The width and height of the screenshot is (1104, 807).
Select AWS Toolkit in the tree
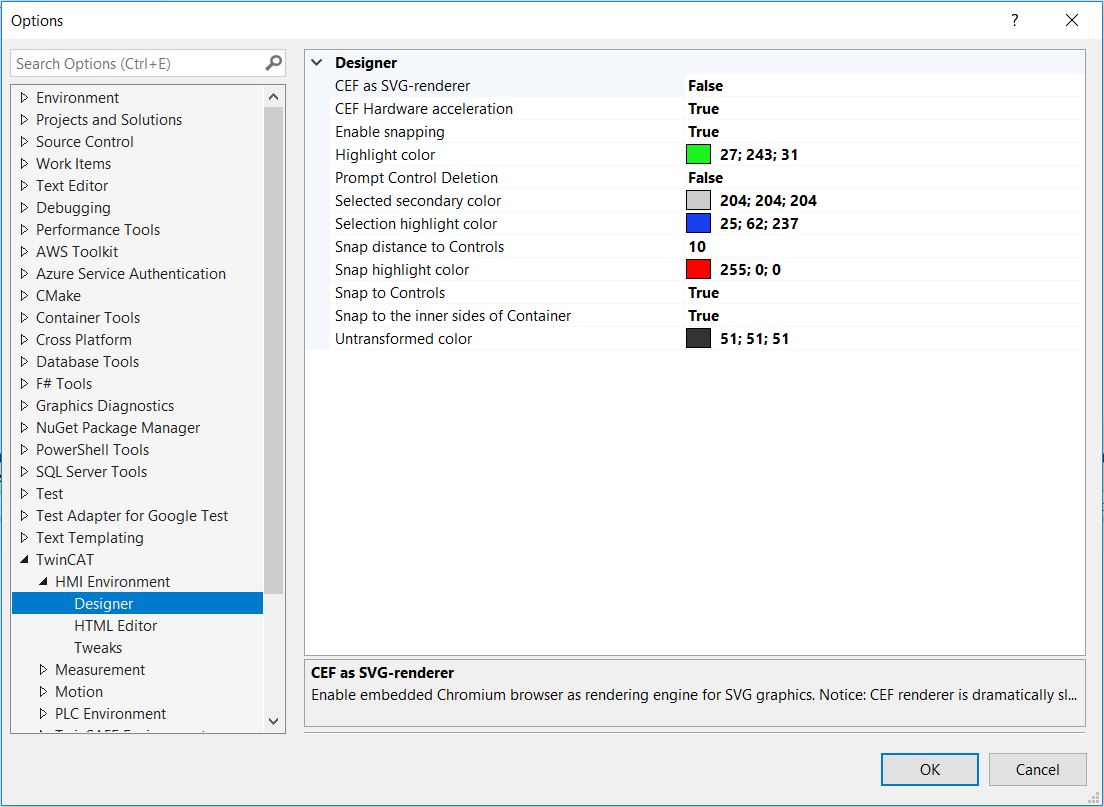point(77,251)
